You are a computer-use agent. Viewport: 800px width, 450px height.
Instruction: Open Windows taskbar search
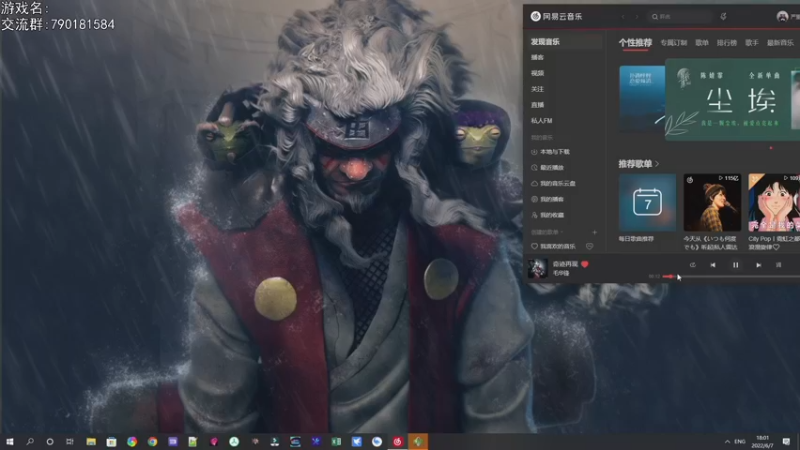click(x=30, y=442)
